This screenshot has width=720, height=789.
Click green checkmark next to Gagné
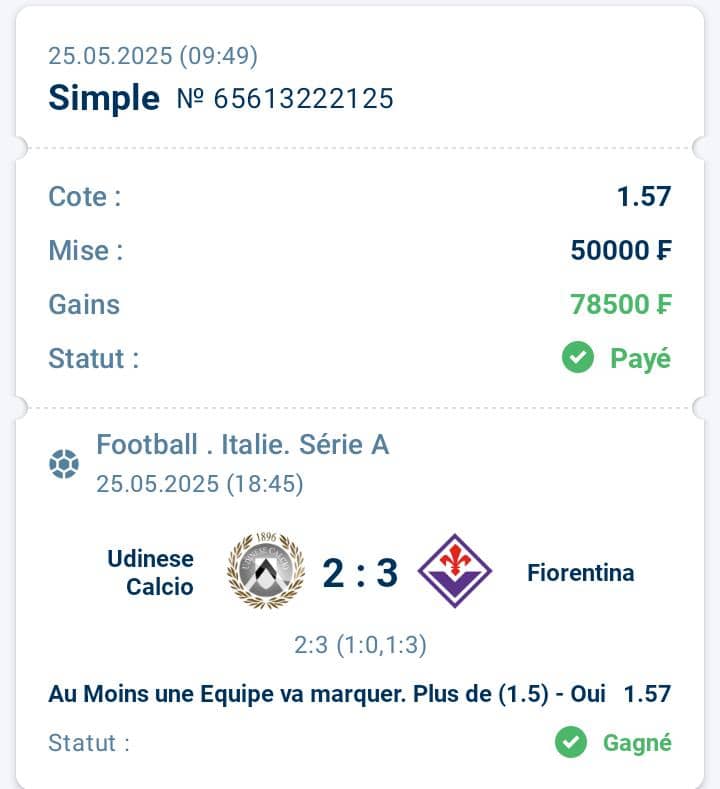pos(571,742)
